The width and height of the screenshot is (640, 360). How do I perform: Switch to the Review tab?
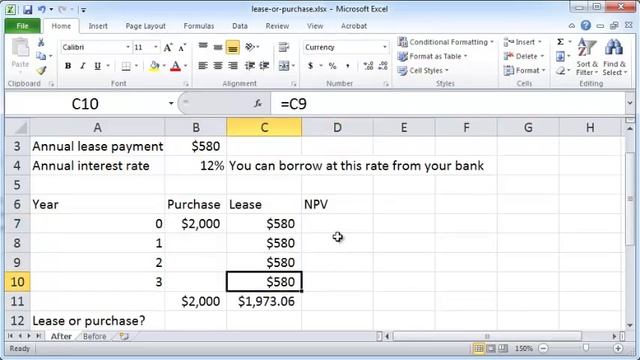coord(277,26)
